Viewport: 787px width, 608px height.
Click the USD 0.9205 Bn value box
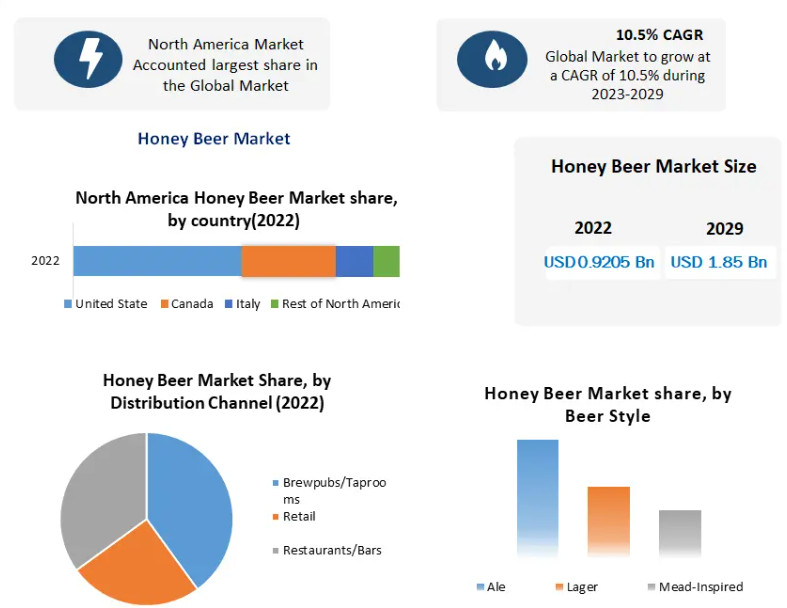(600, 262)
